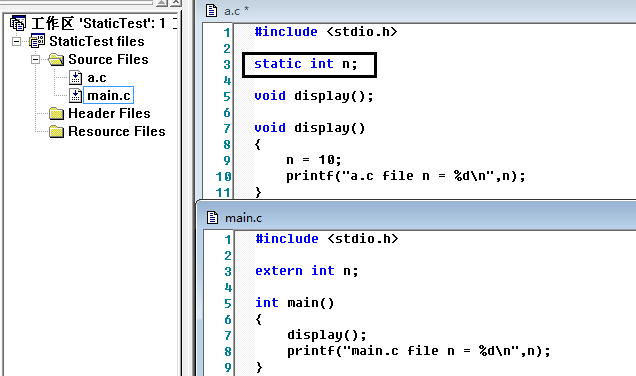The height and width of the screenshot is (376, 636).
Task: Click the StaticTest files project icon
Action: click(x=37, y=41)
